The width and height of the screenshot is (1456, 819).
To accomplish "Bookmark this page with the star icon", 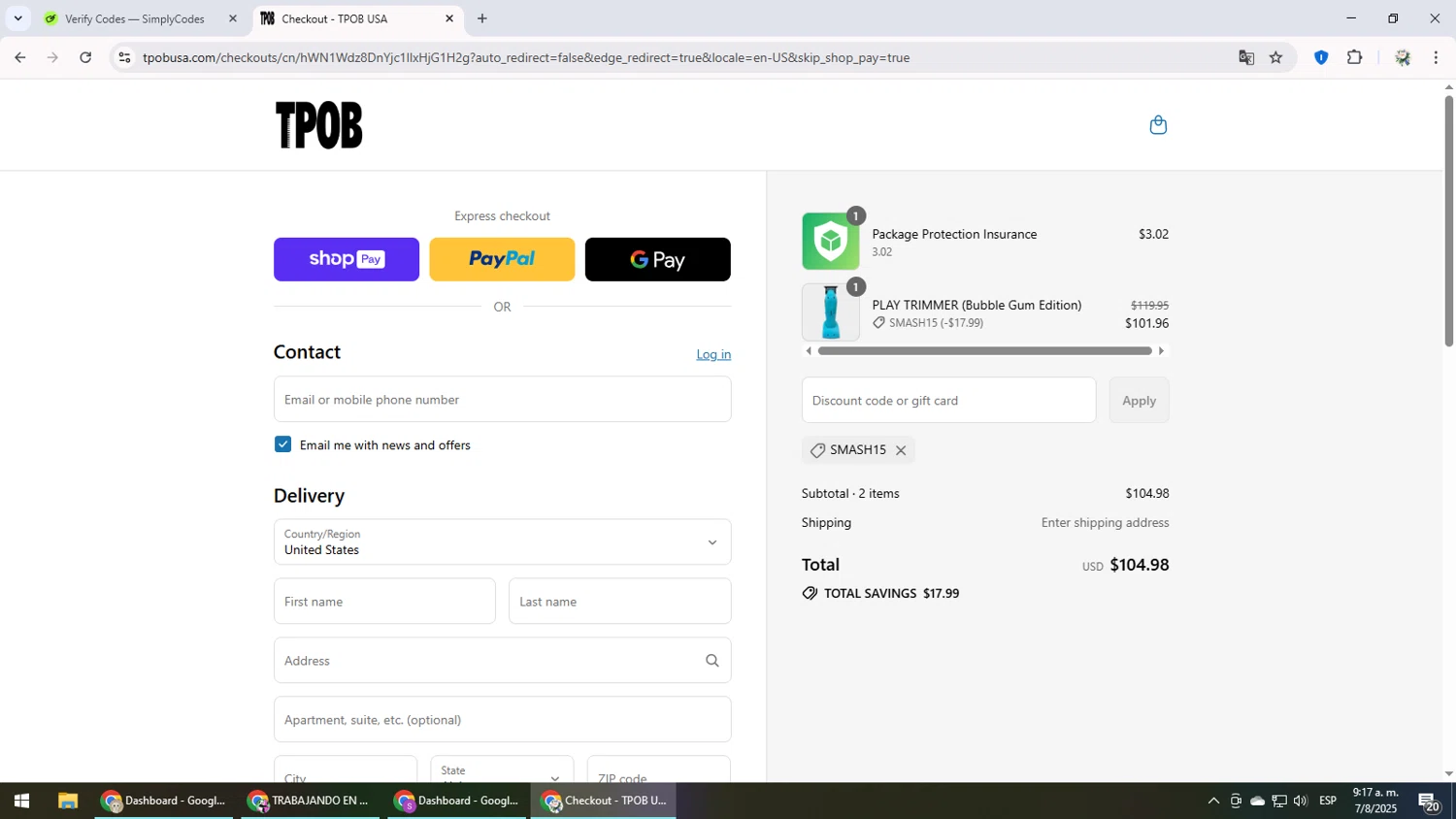I will 1275,57.
